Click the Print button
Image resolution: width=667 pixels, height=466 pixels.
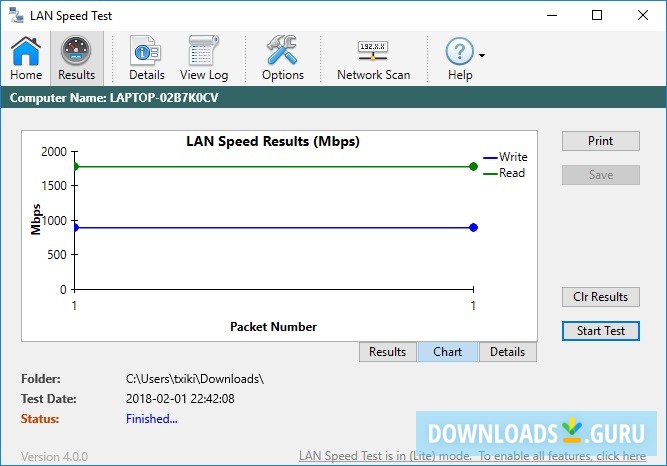tap(601, 141)
